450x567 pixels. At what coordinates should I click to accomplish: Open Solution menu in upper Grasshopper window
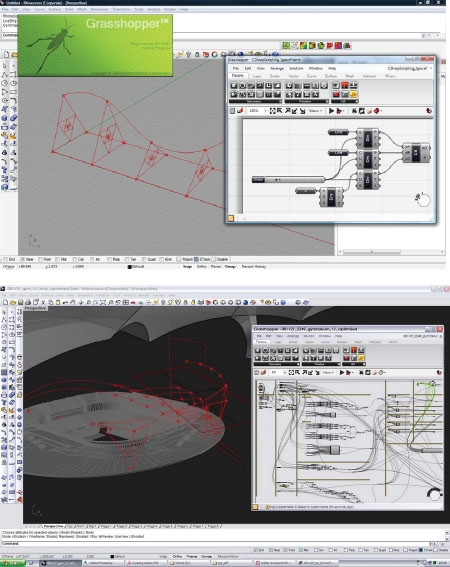tap(296, 68)
